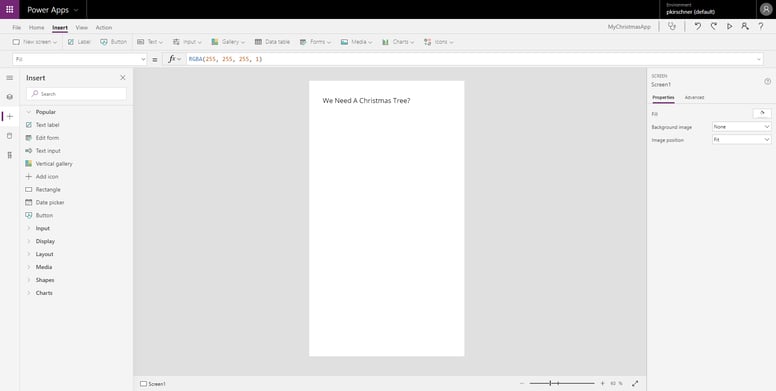The height and width of the screenshot is (391, 776).
Task: Open the Background image dropdown
Action: point(741,127)
